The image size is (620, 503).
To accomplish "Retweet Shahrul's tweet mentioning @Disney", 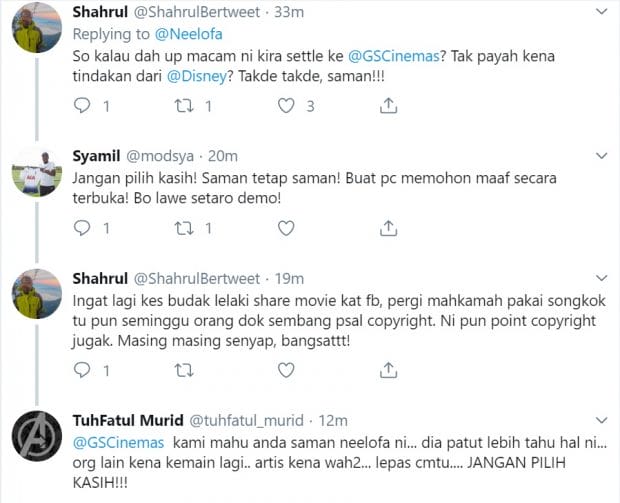I will point(184,105).
